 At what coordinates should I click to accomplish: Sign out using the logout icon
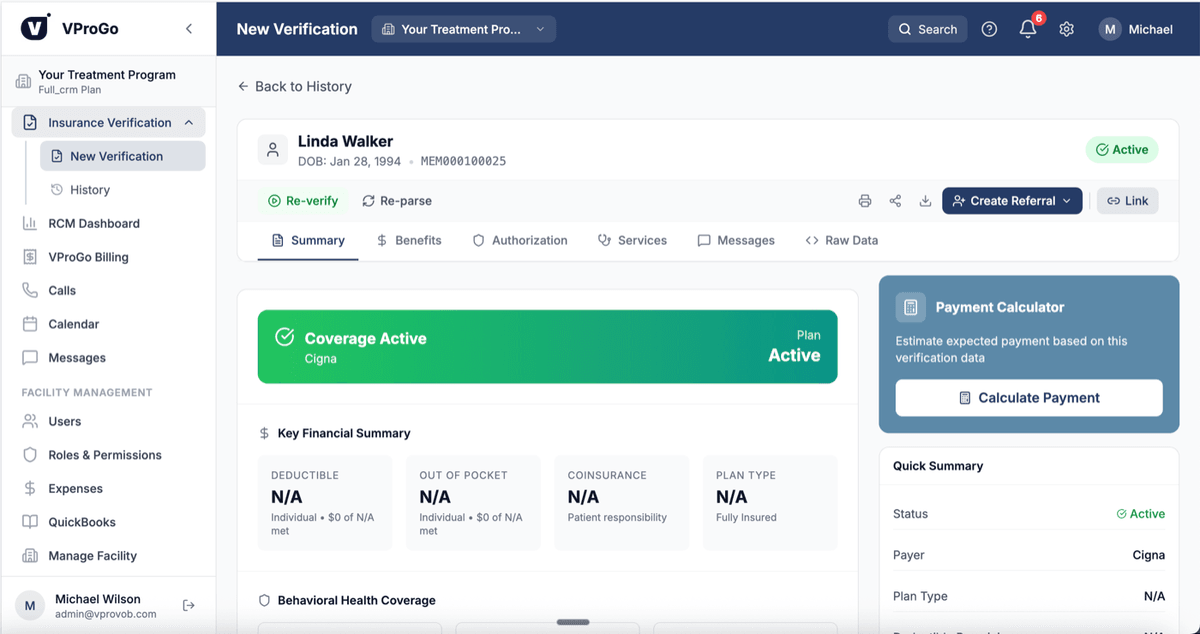tap(188, 604)
